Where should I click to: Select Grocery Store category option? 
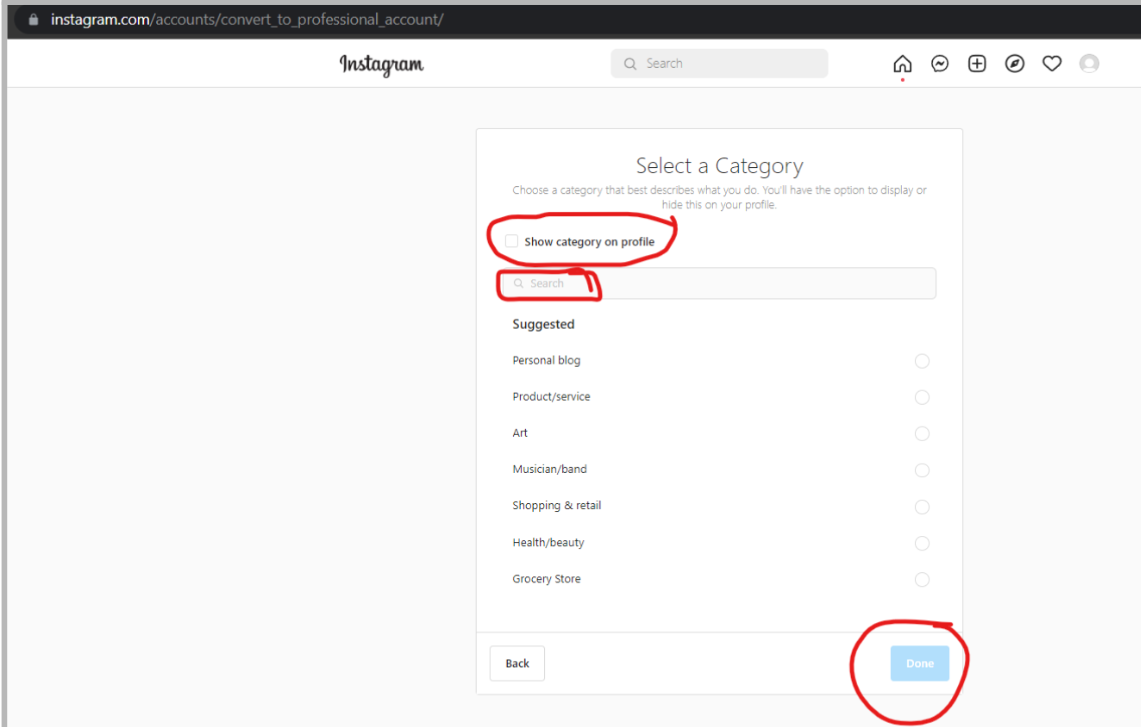pos(922,580)
